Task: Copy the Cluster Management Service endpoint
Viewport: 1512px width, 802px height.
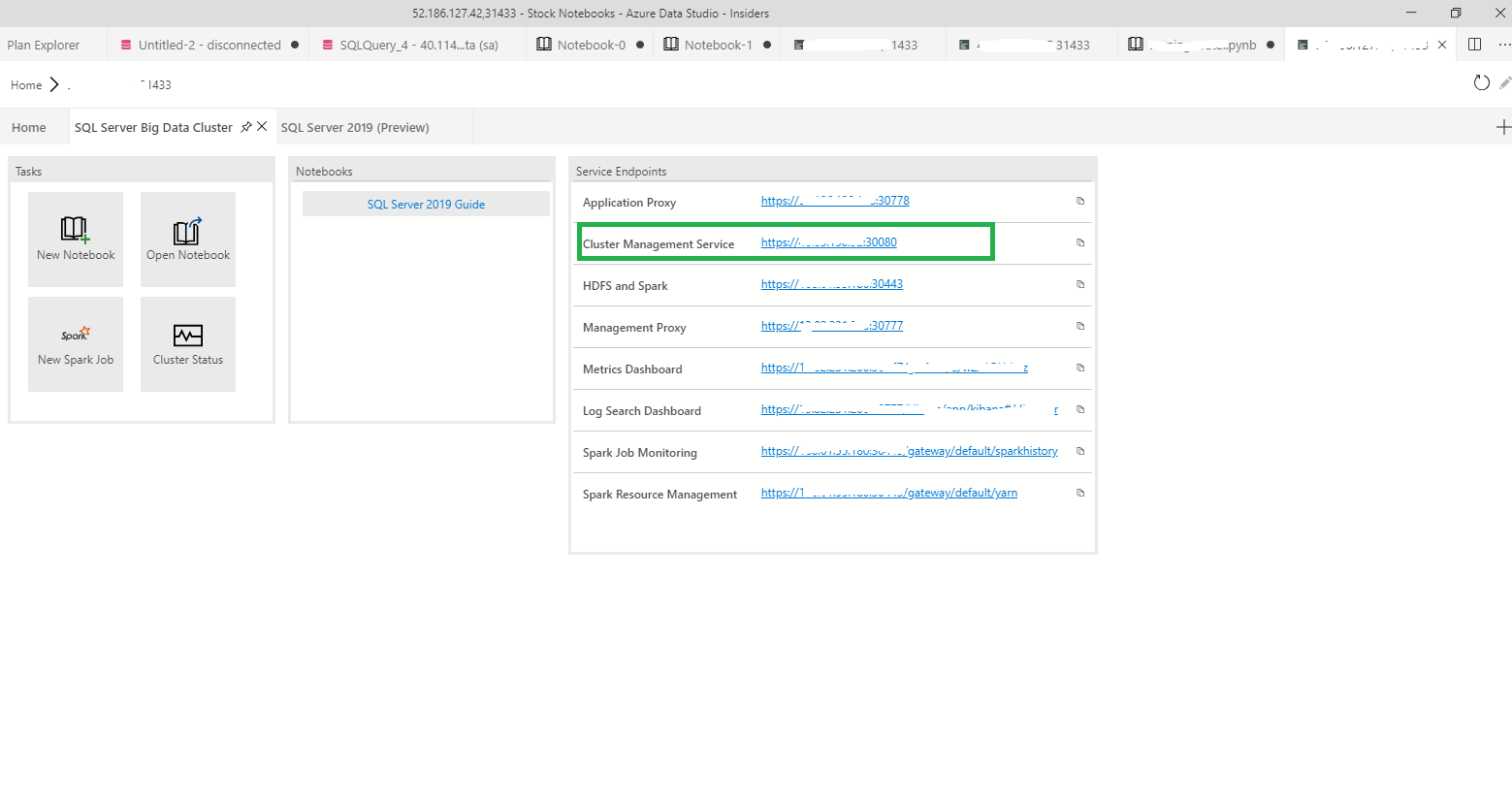Action: point(1080,242)
